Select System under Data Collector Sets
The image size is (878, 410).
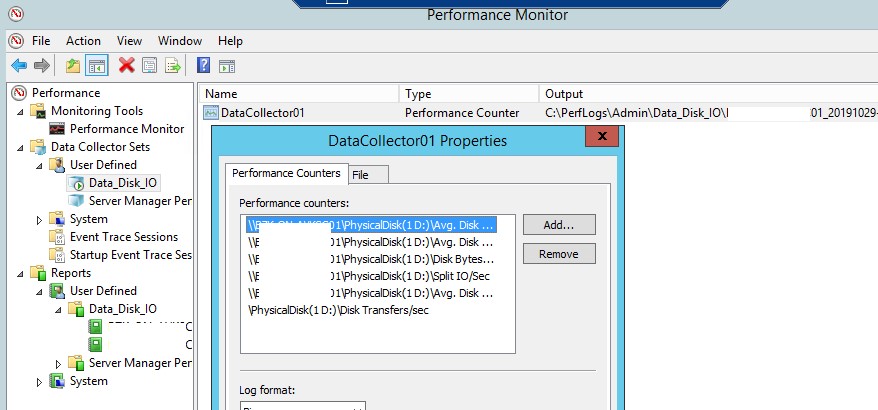point(88,219)
